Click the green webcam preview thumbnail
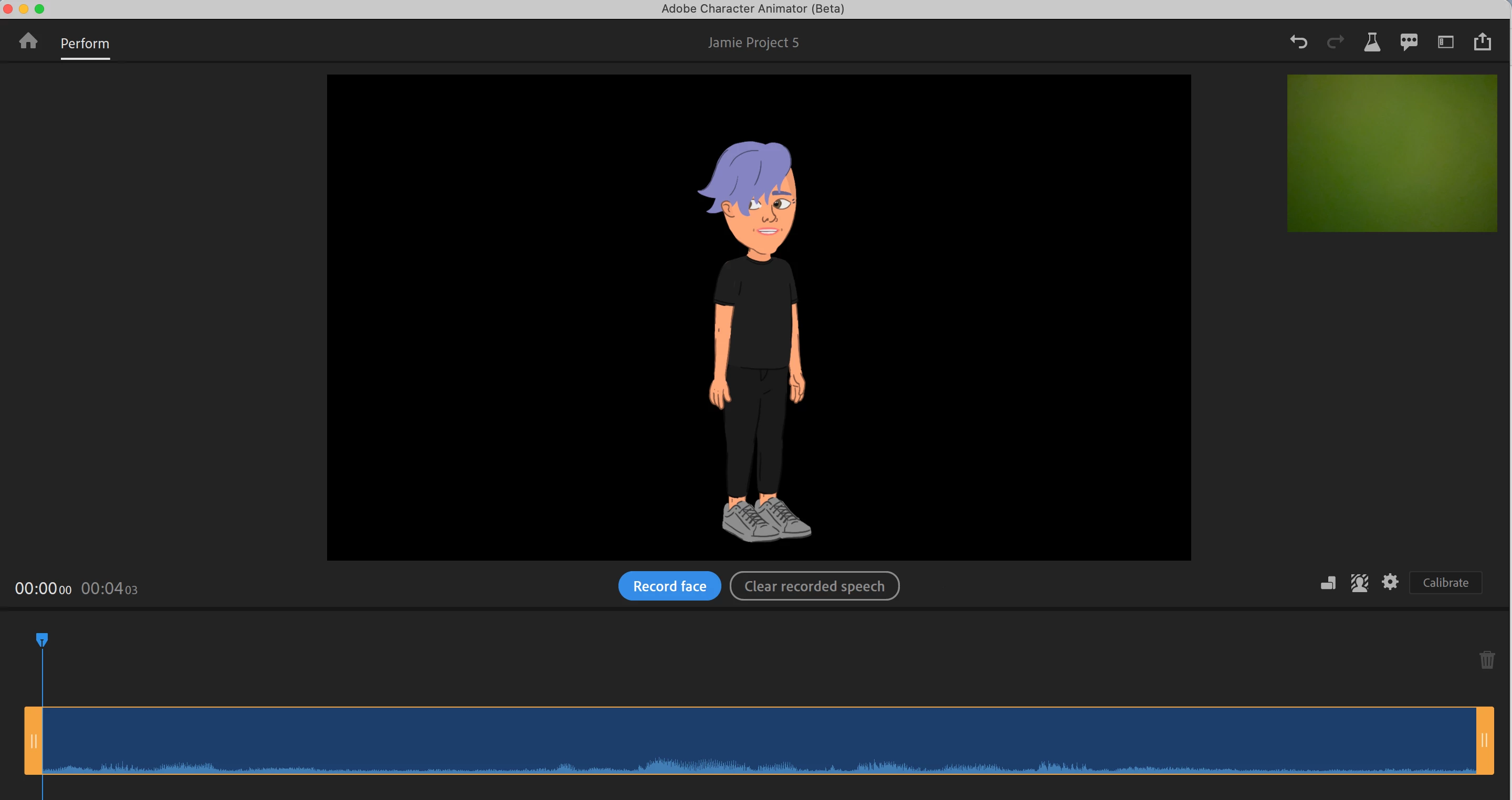 point(1392,153)
